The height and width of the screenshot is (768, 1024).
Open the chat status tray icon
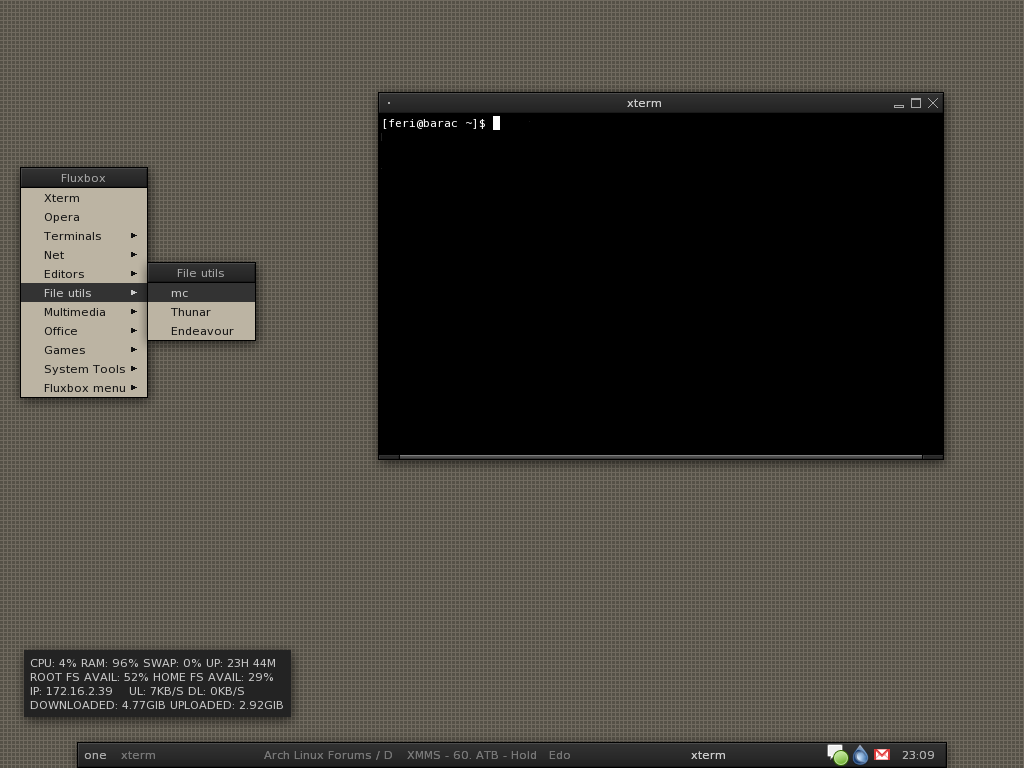(837, 755)
